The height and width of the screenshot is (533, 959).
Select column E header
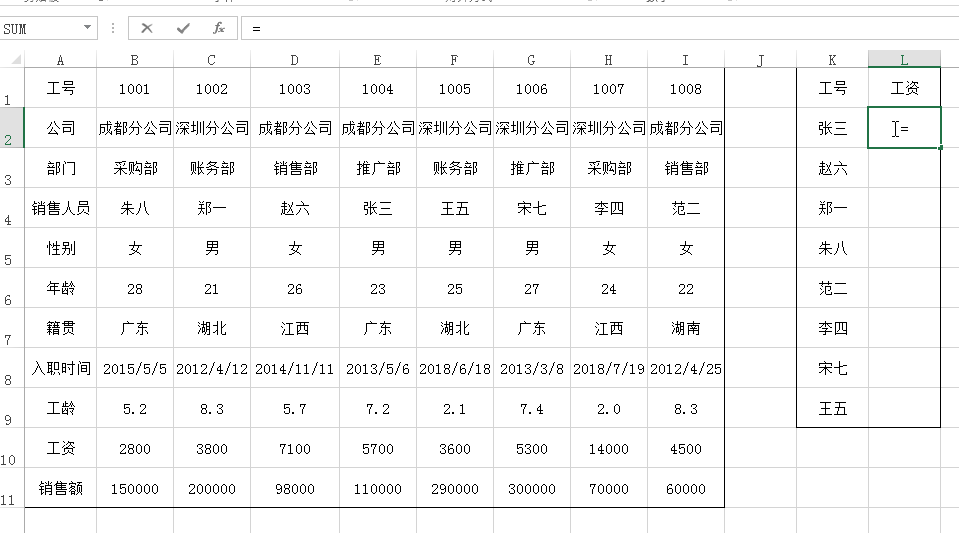click(378, 60)
